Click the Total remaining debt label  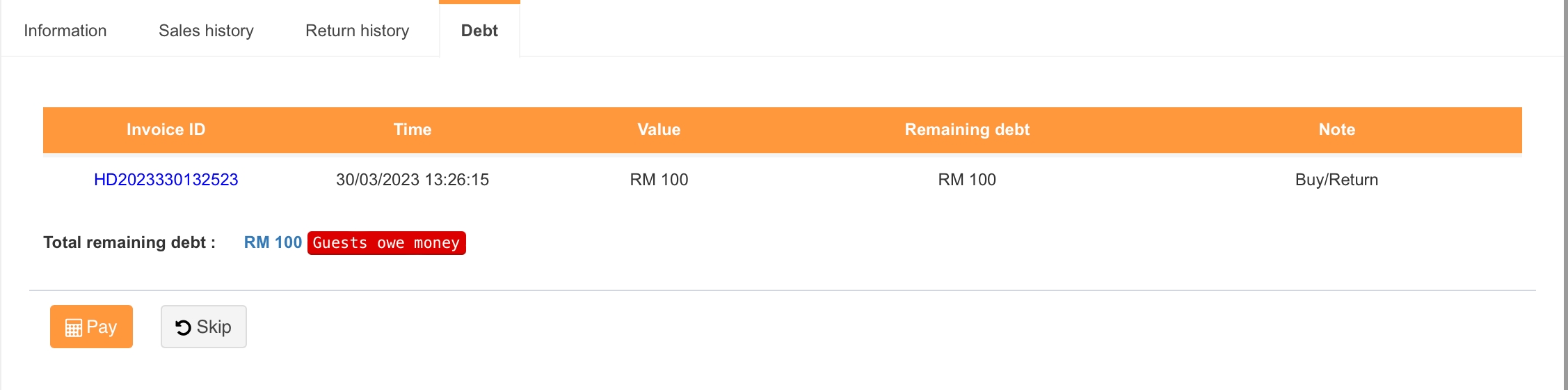(x=129, y=242)
